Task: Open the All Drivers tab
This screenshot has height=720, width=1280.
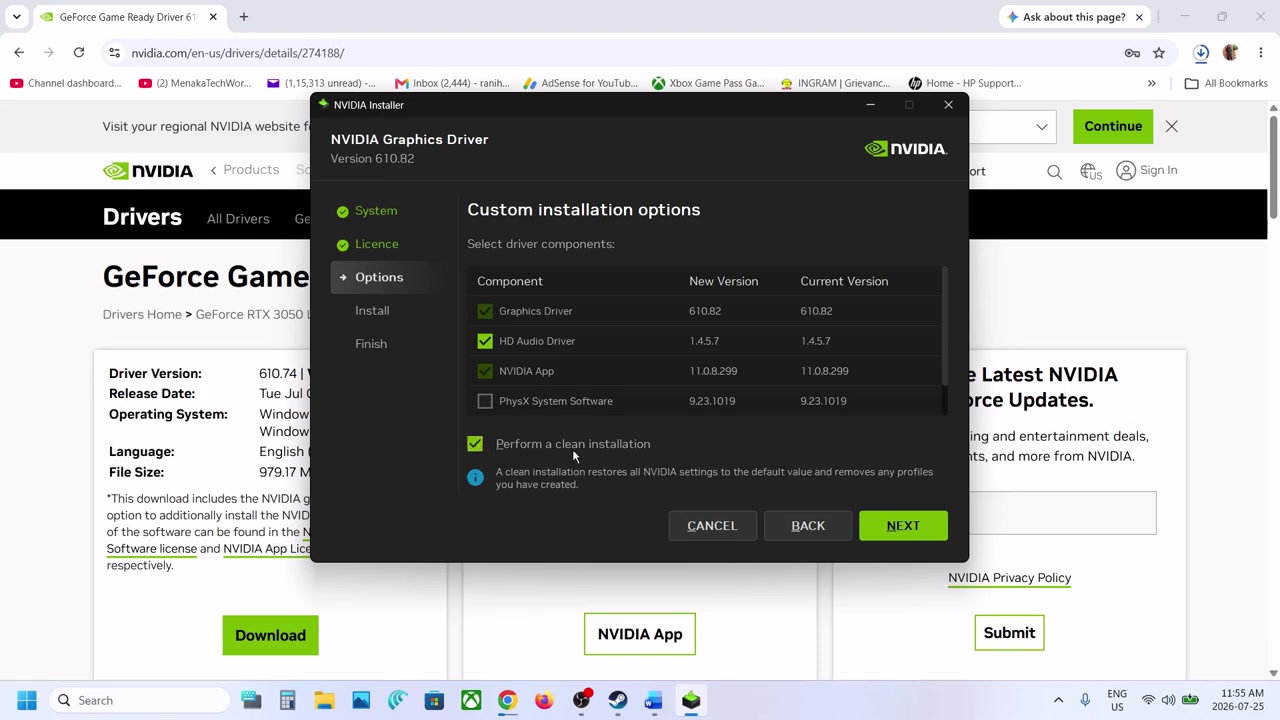Action: pyautogui.click(x=238, y=219)
